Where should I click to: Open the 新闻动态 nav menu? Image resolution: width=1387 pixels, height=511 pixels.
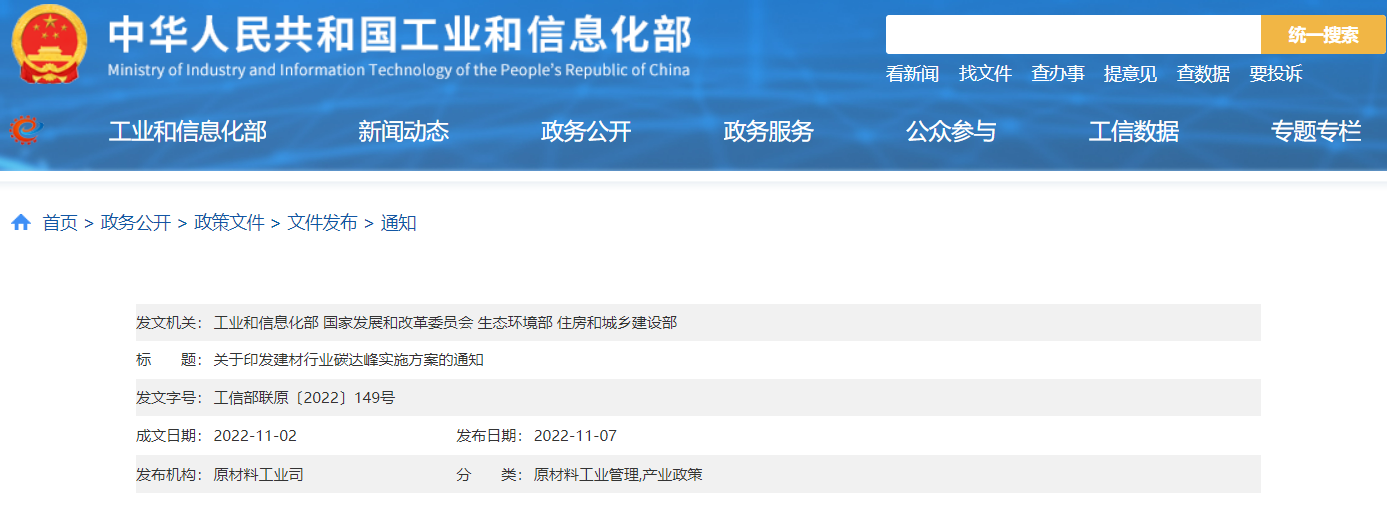(x=404, y=131)
